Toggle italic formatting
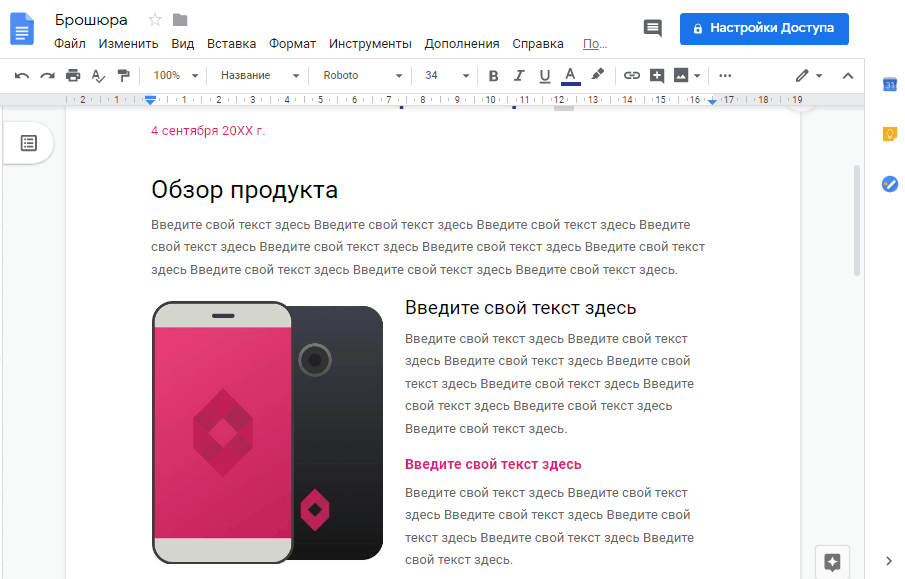Viewport: 905px width, 579px height. click(518, 75)
